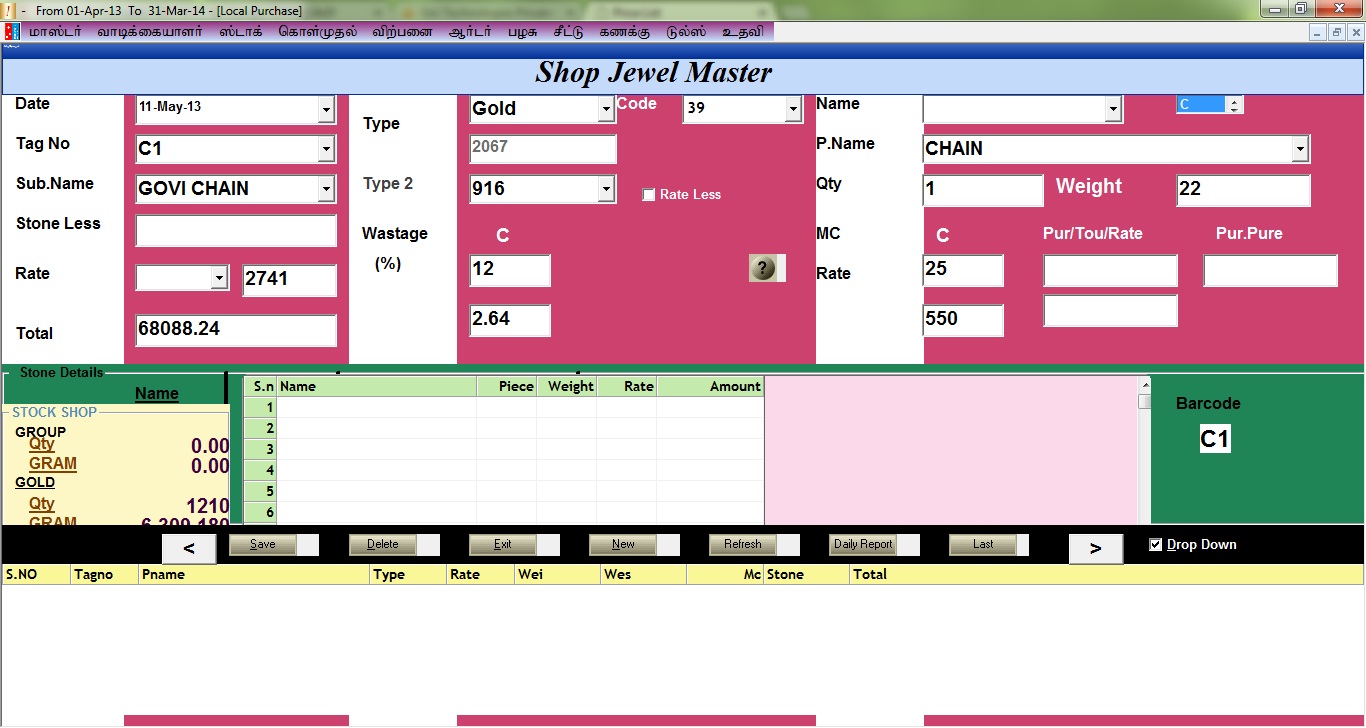Open the Date dropdown
The width and height of the screenshot is (1366, 728).
[326, 109]
